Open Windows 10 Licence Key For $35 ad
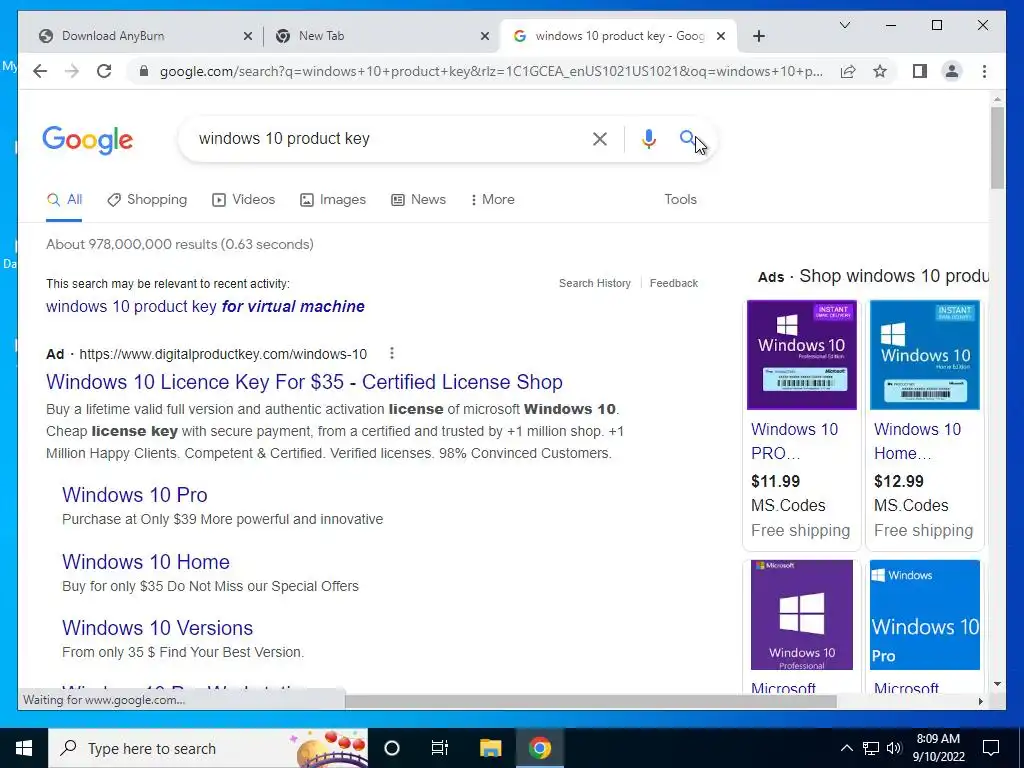 tap(304, 382)
